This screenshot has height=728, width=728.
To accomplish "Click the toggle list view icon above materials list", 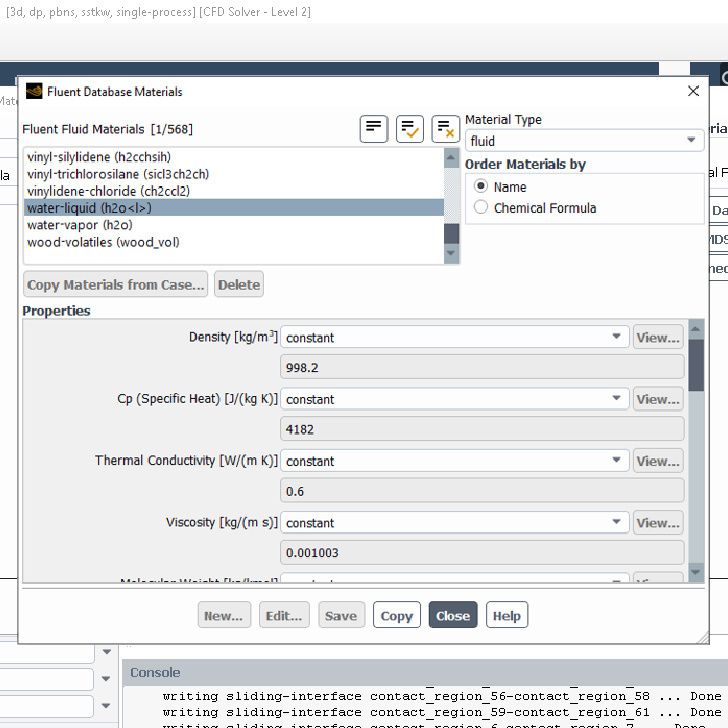I will coord(374,129).
